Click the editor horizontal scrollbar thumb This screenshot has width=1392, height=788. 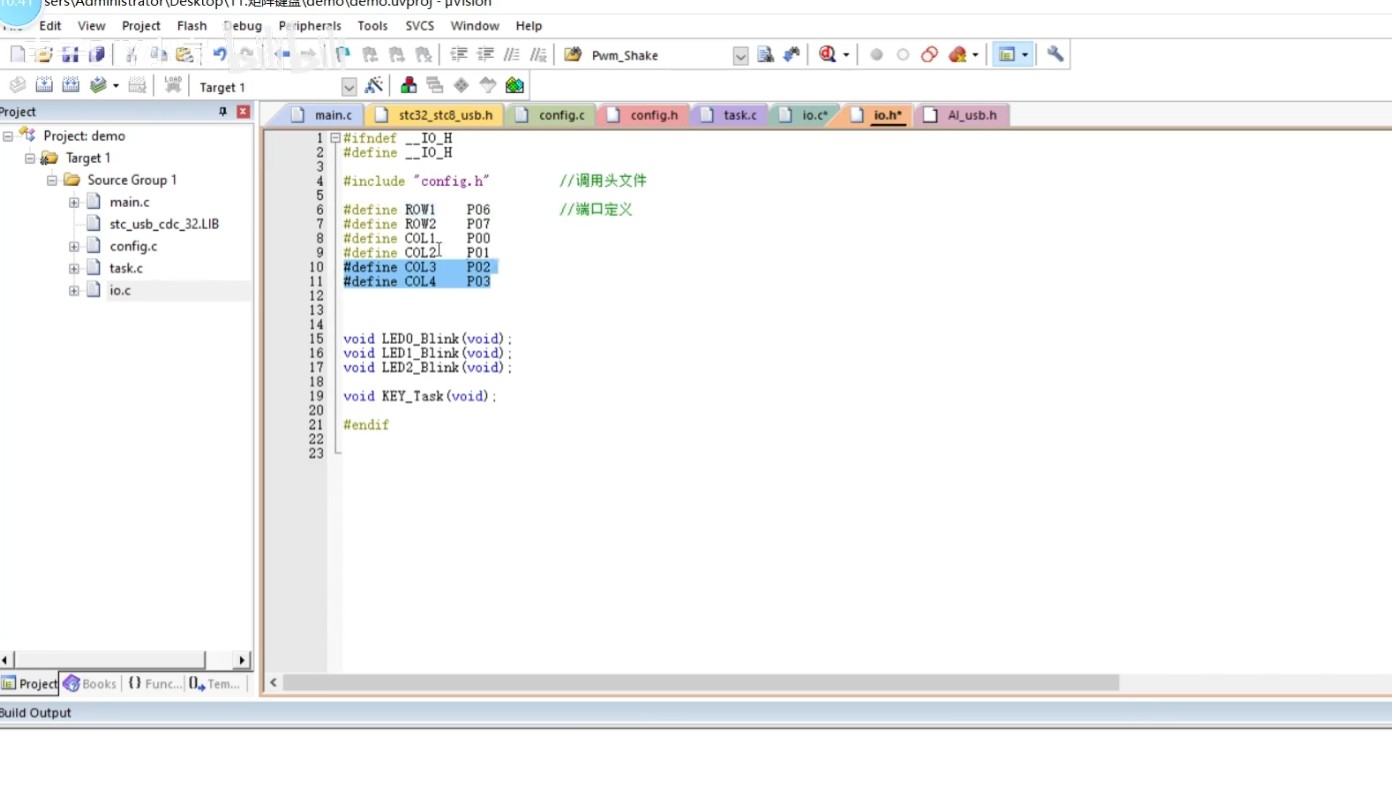coord(700,683)
